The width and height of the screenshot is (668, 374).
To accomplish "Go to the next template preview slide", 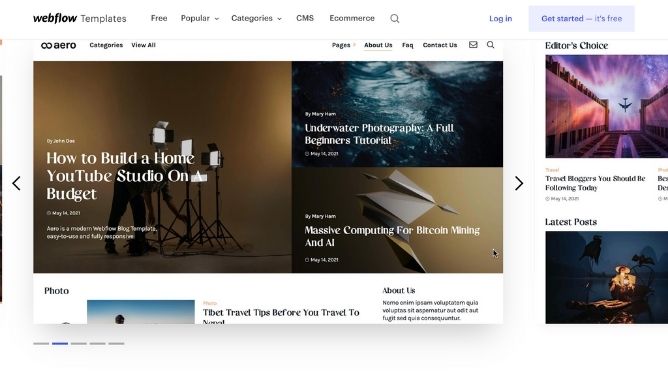I will (x=518, y=184).
